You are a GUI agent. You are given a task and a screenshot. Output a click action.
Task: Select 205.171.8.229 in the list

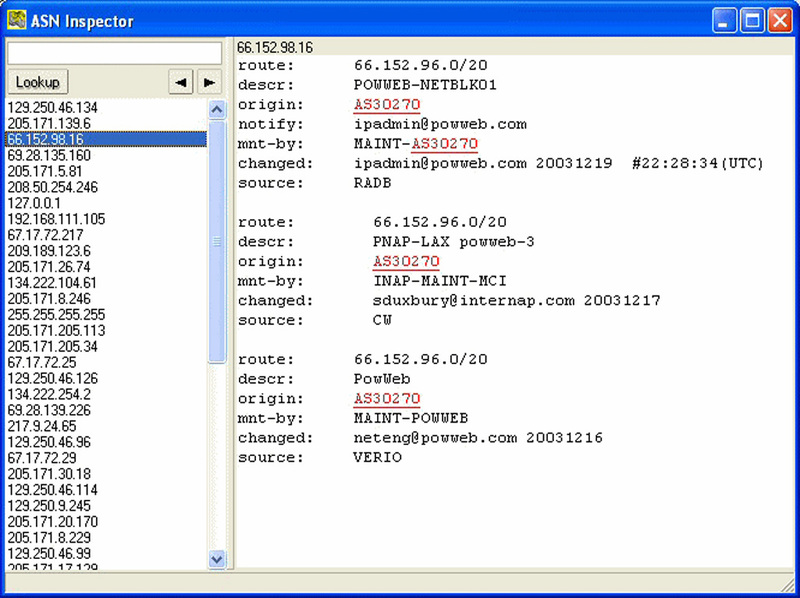(x=106, y=538)
